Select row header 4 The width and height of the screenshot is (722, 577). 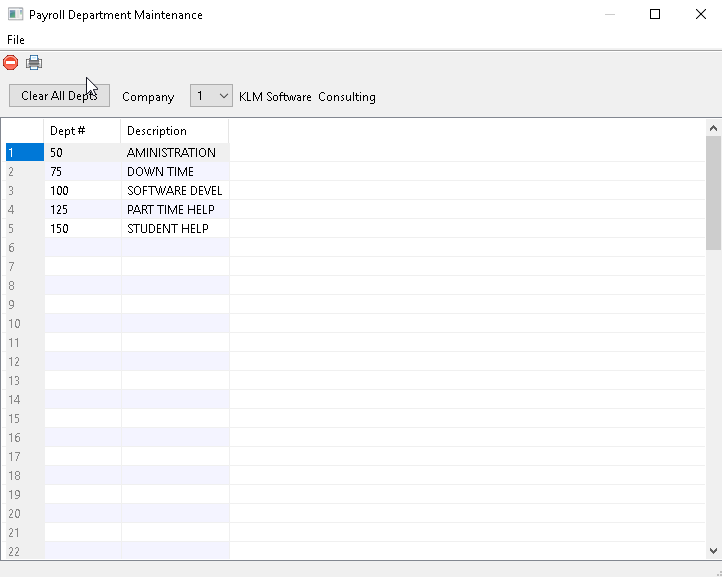click(25, 210)
